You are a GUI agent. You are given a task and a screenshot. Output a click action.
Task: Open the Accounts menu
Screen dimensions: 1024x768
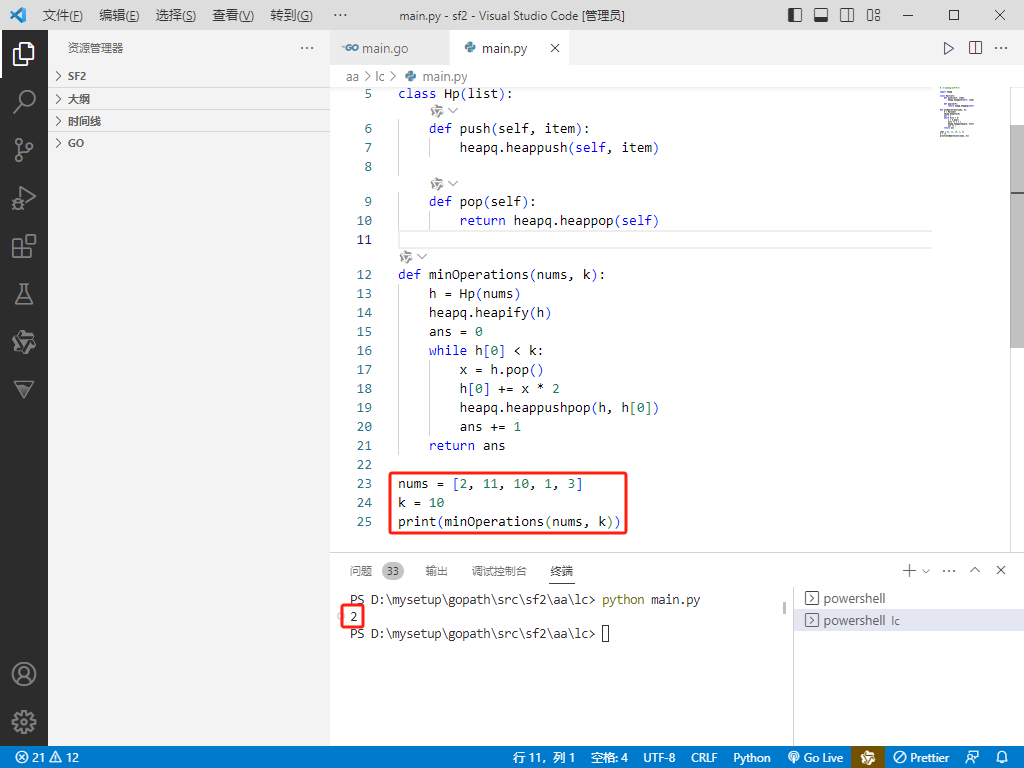point(24,674)
